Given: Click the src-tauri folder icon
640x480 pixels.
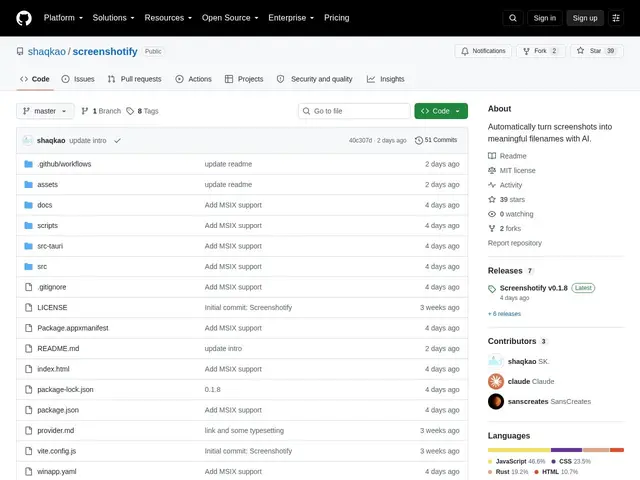Looking at the screenshot, I should point(28,246).
